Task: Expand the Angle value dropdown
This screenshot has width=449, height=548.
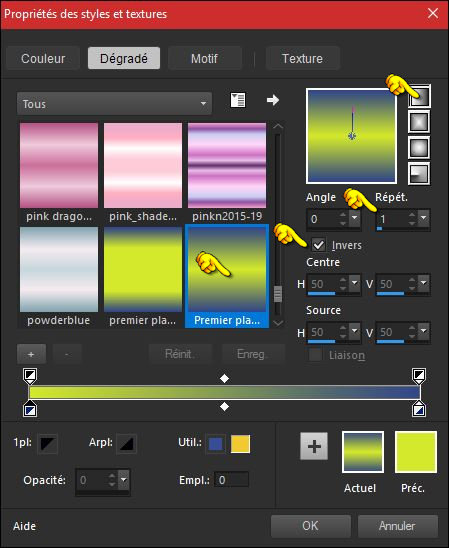Action: 355,218
